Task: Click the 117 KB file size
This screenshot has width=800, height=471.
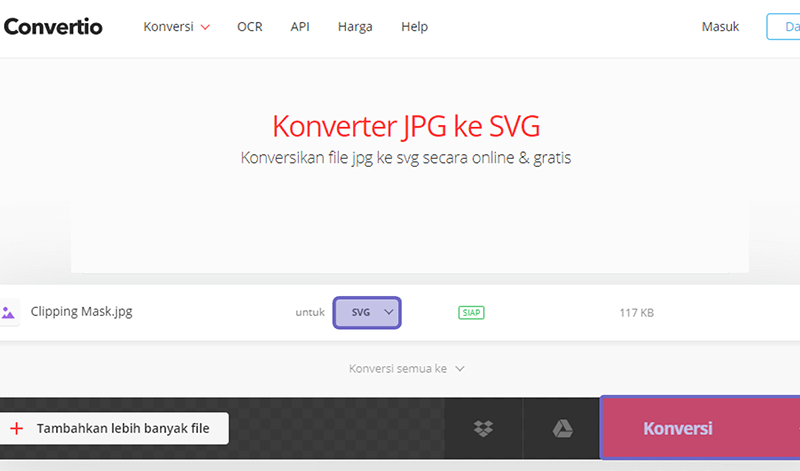Action: point(636,313)
